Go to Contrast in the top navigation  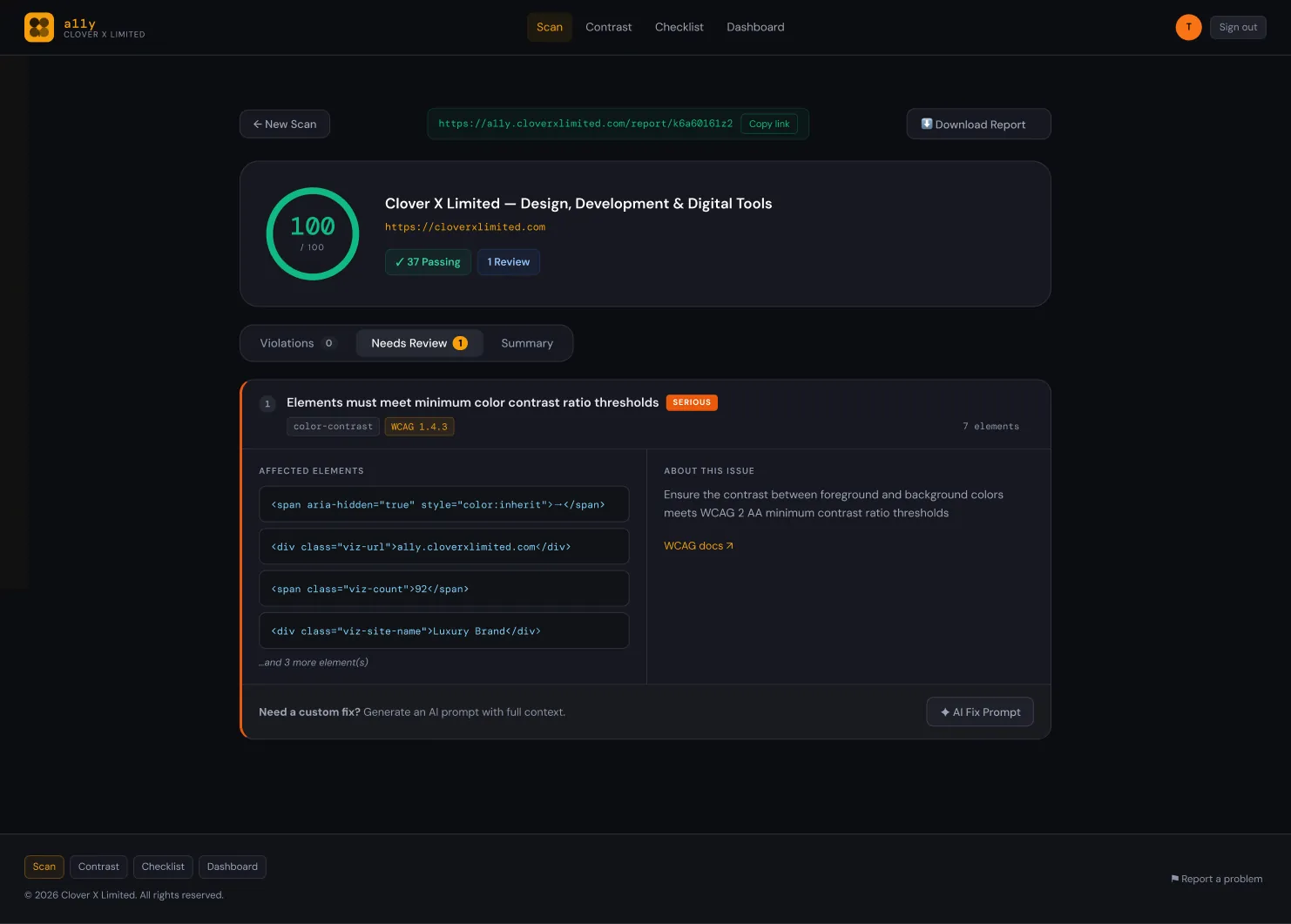point(609,27)
